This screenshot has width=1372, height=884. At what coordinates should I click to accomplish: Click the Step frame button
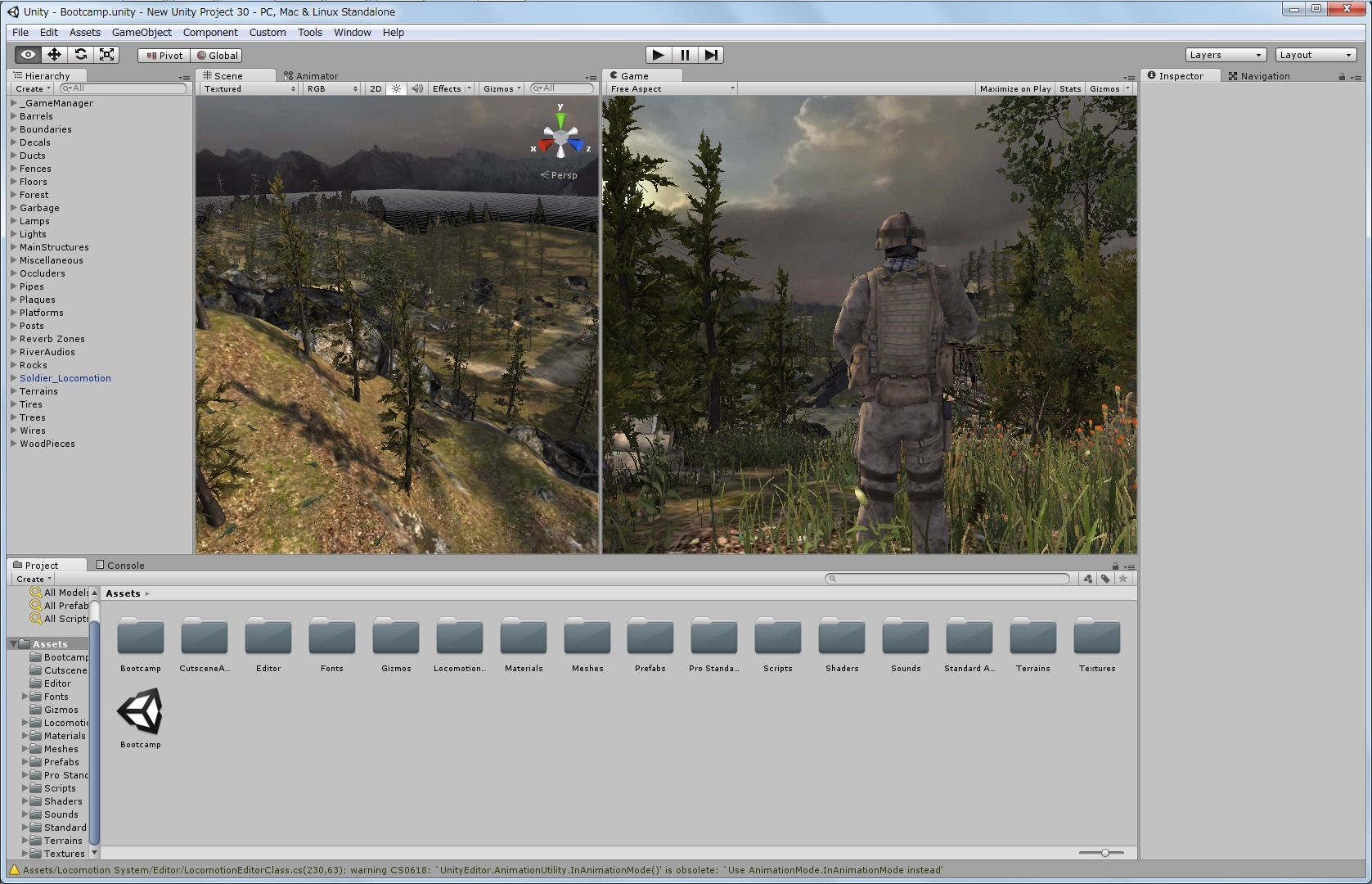pos(711,55)
